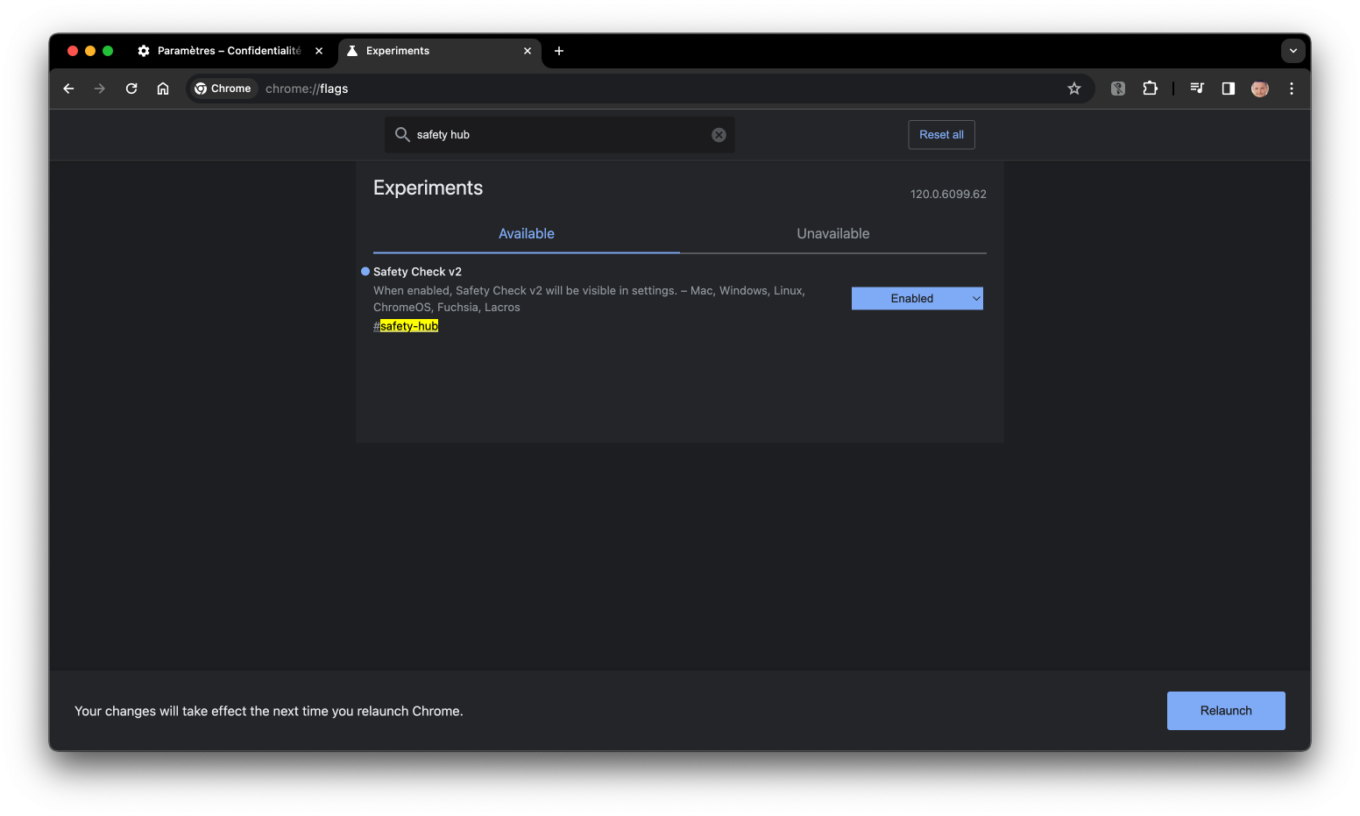
Task: Clear the safety hub search text
Action: tap(719, 135)
